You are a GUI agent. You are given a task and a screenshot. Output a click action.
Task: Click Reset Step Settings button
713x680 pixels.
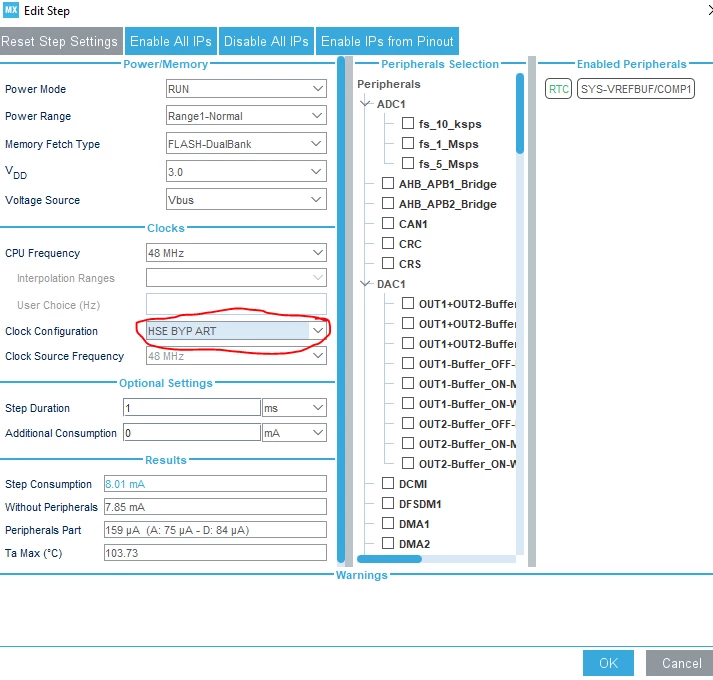coord(60,41)
